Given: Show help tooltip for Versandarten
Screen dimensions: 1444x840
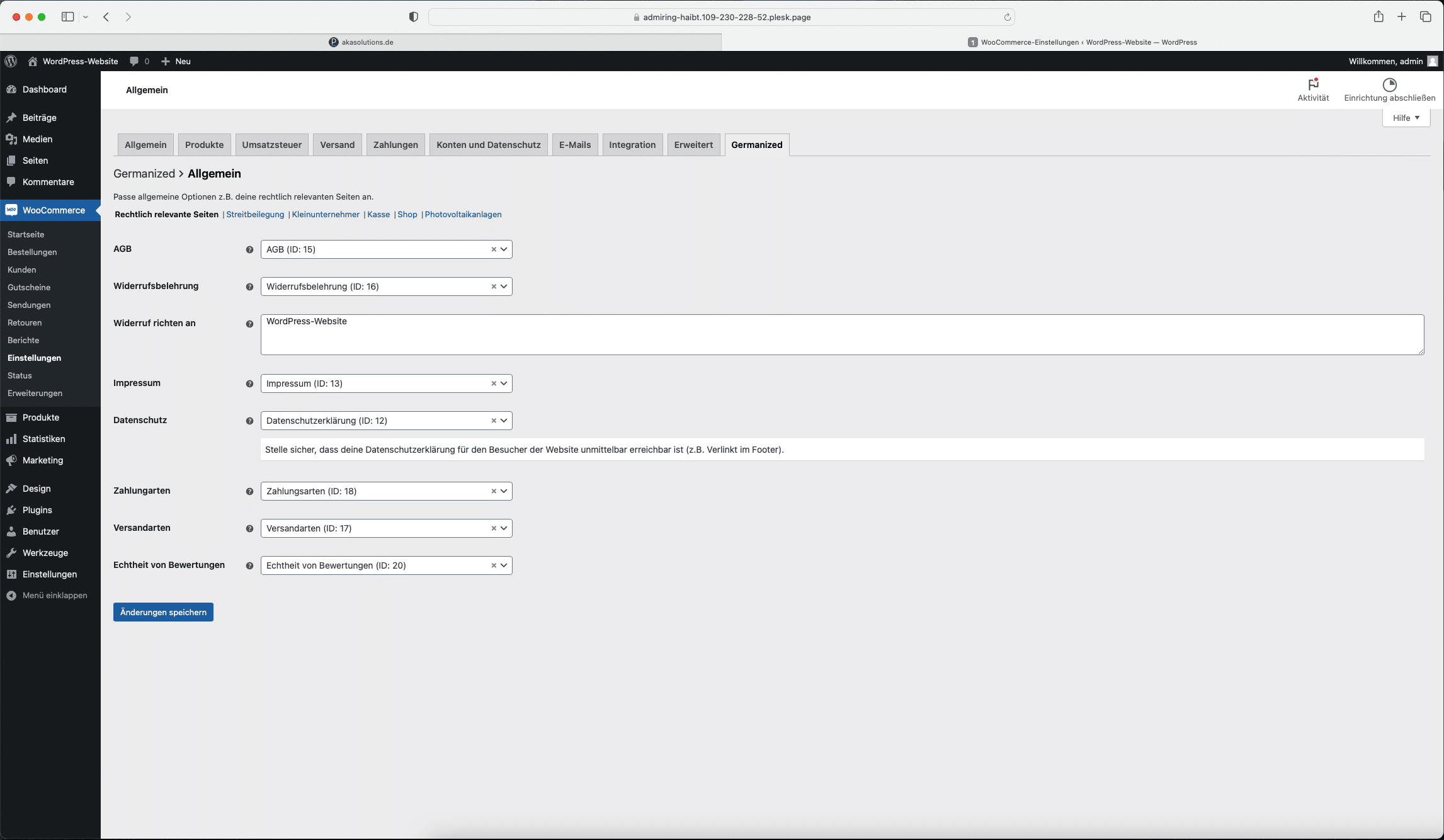Looking at the screenshot, I should point(249,529).
